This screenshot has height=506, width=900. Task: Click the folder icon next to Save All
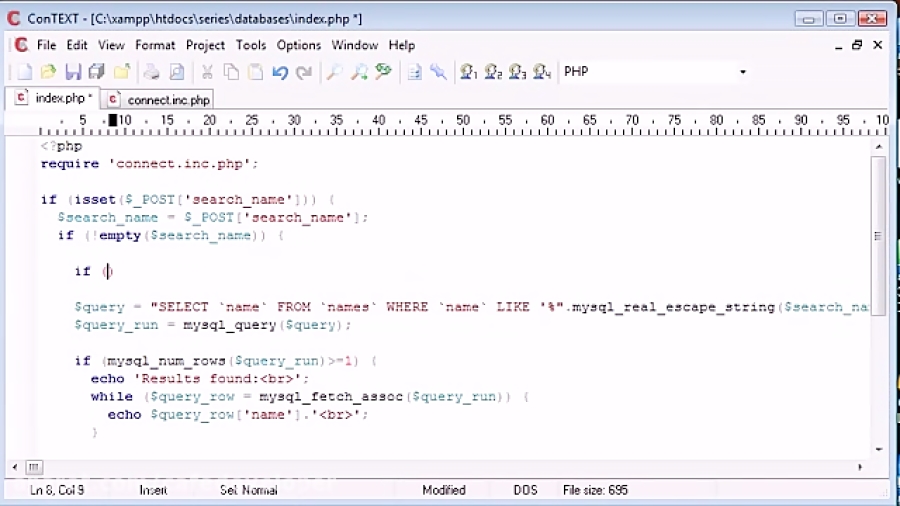[x=122, y=72]
